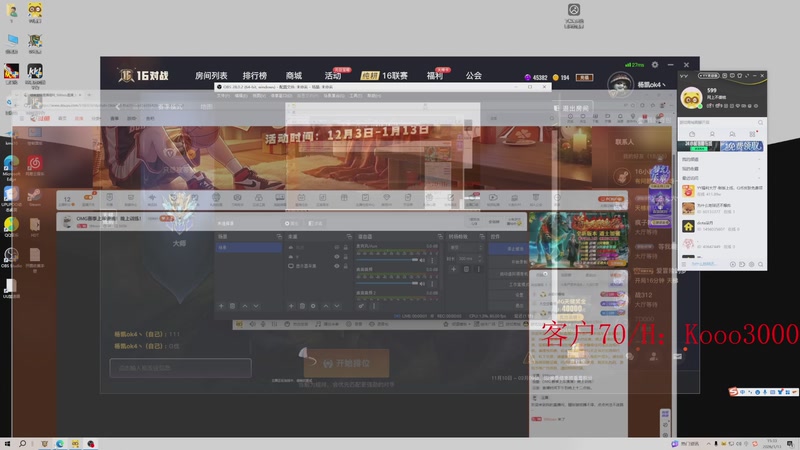Open 16联赛 tab in 16对战
This screenshot has width=800, height=450.
point(394,76)
